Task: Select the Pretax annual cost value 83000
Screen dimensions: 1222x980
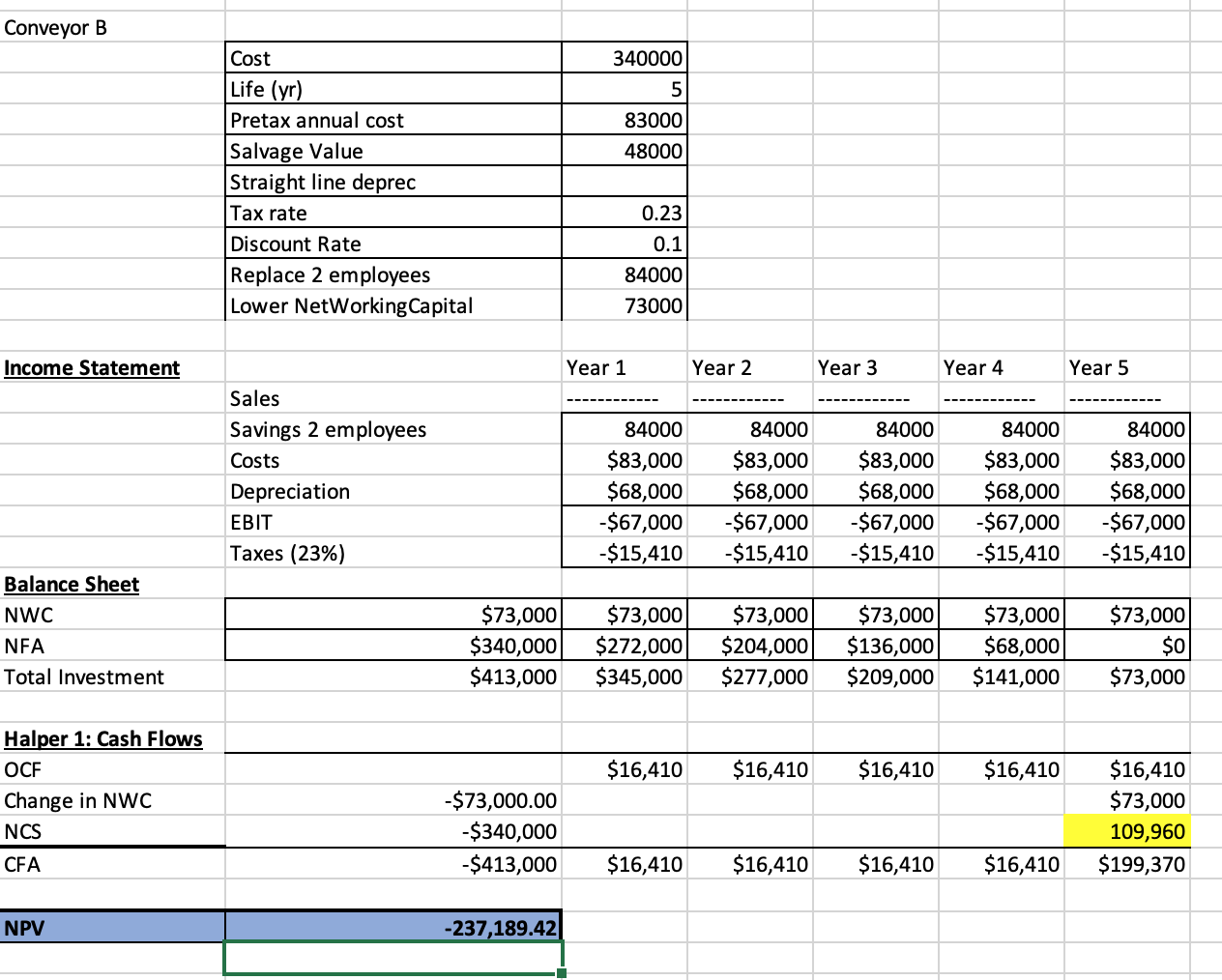Action: 624,120
